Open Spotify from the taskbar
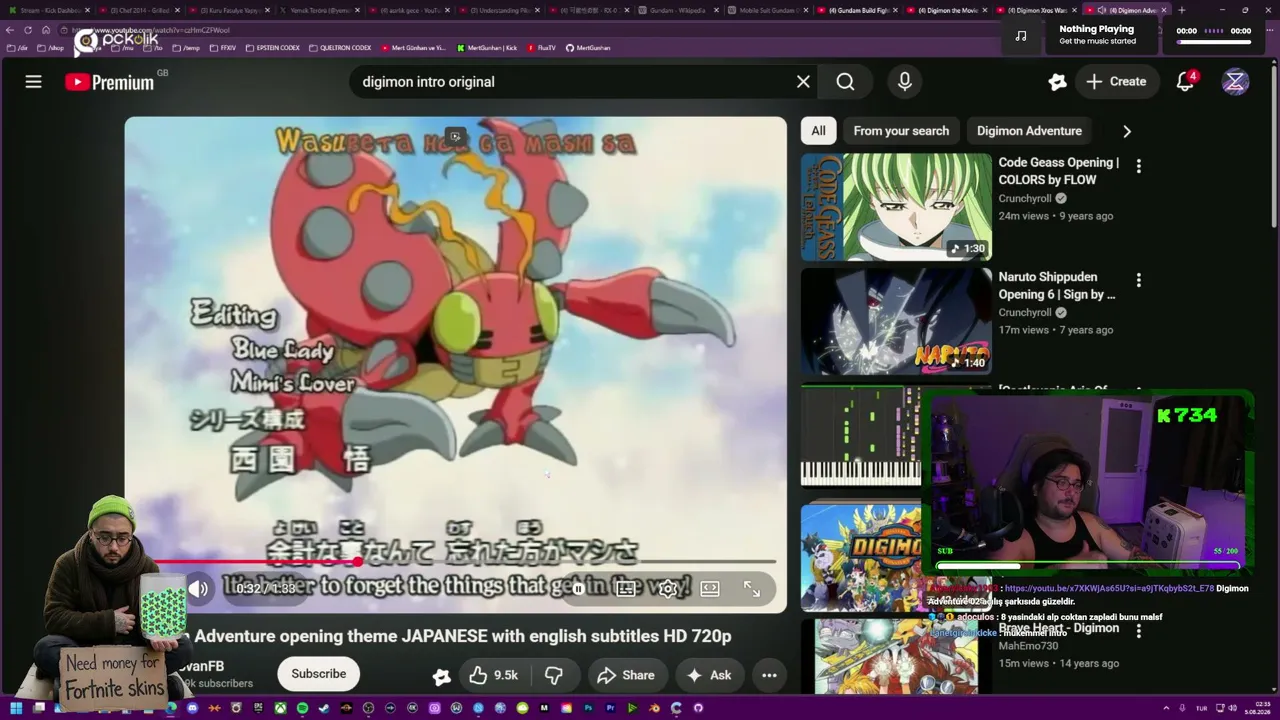 tap(302, 708)
